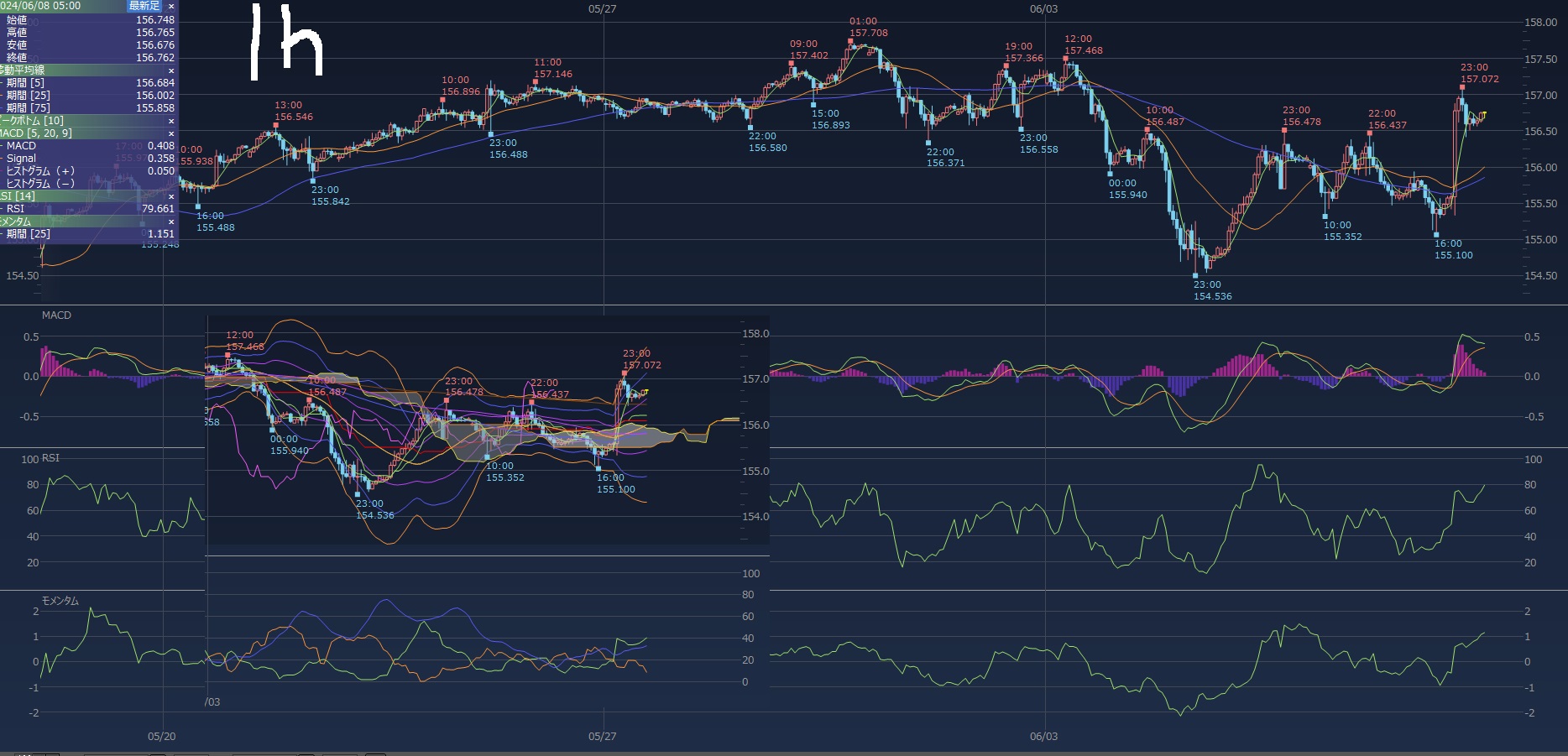Remove the ピークボトム [10] indicator
Screen dimensions: 1568x756
pos(171,121)
